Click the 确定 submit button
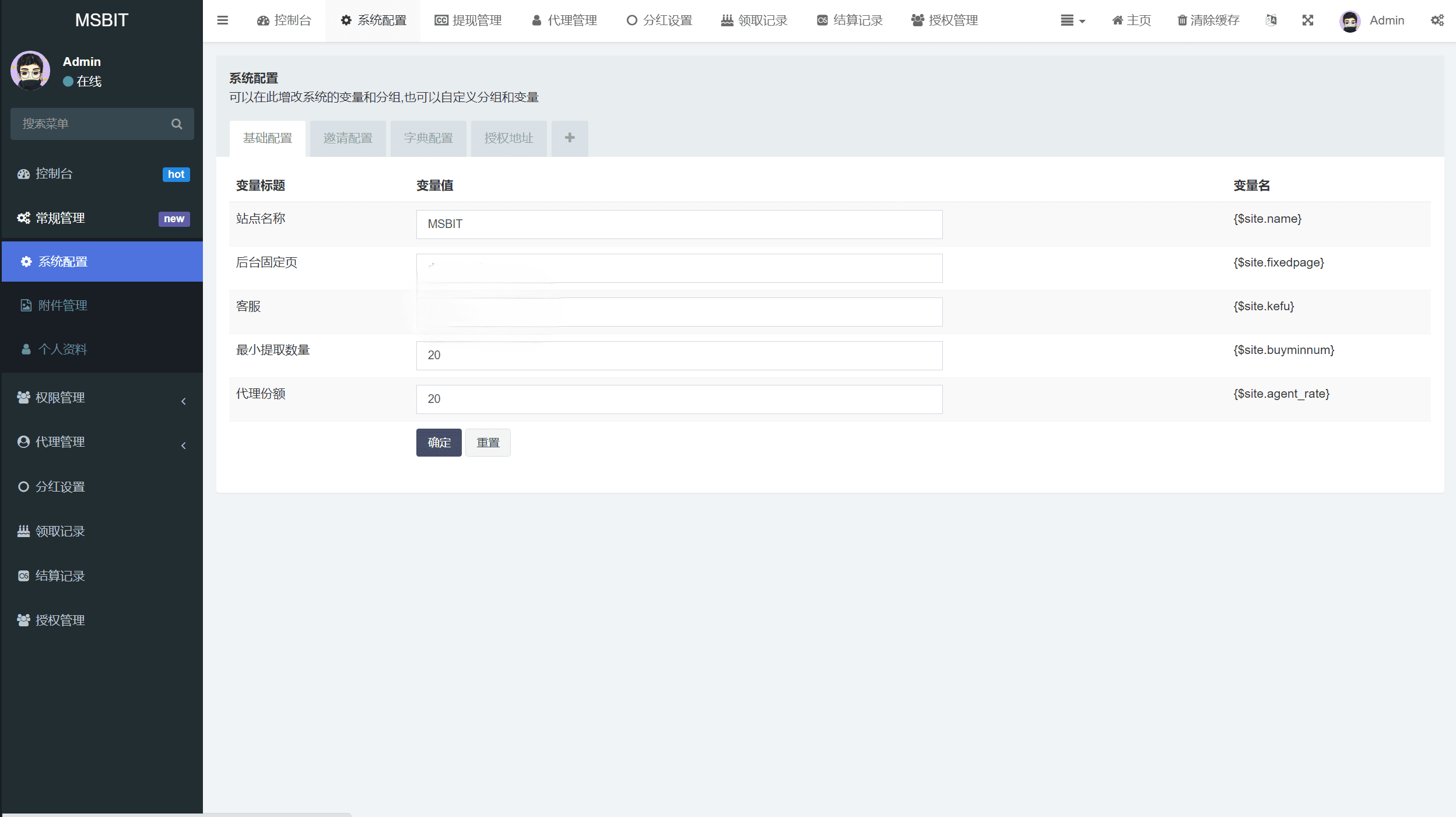Image resolution: width=1456 pixels, height=817 pixels. pos(438,443)
